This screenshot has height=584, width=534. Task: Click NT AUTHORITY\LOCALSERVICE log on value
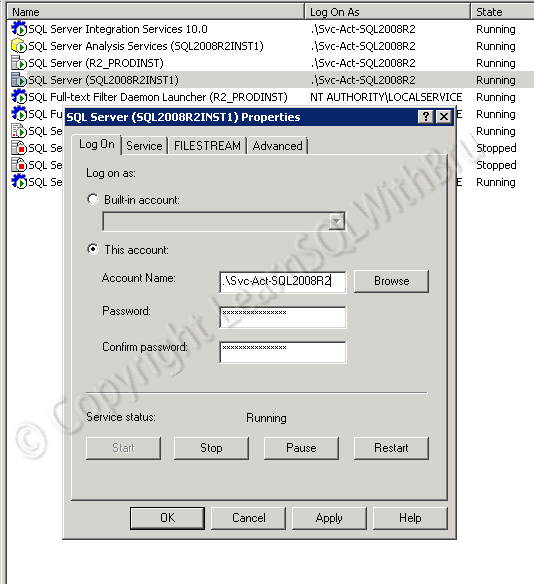coord(386,97)
